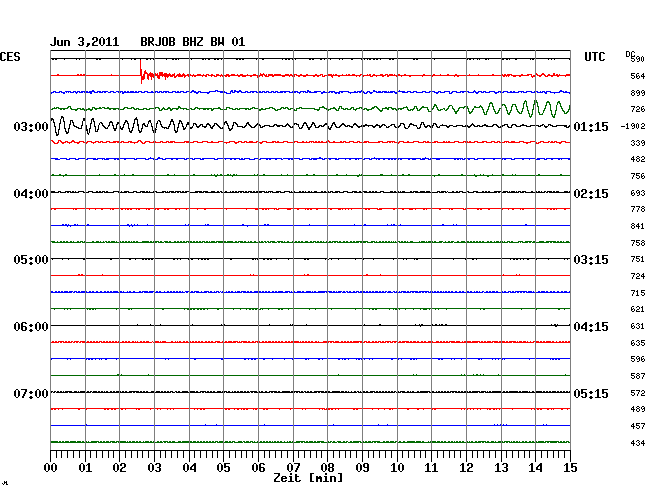Select the "02:15" UTC time label
Image resolution: width=650 pixels, height=494 pixels.
(591, 194)
